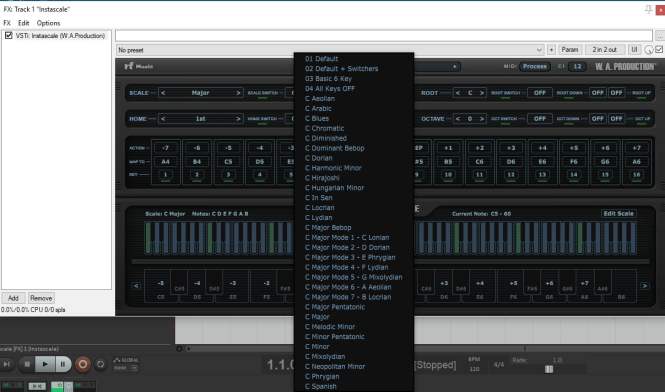Image resolution: width=665 pixels, height=392 pixels.
Task: Click the FX comment input field at top
Action: [x=384, y=36]
